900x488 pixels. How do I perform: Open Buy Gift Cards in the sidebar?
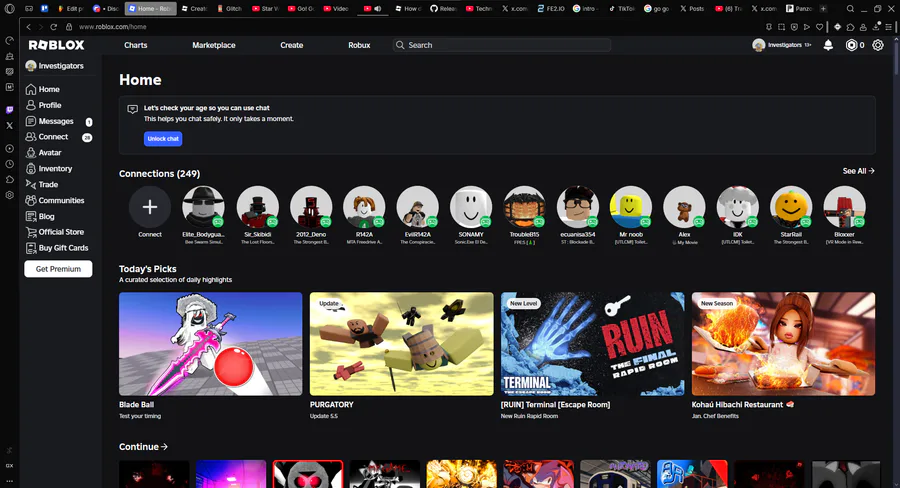click(57, 248)
